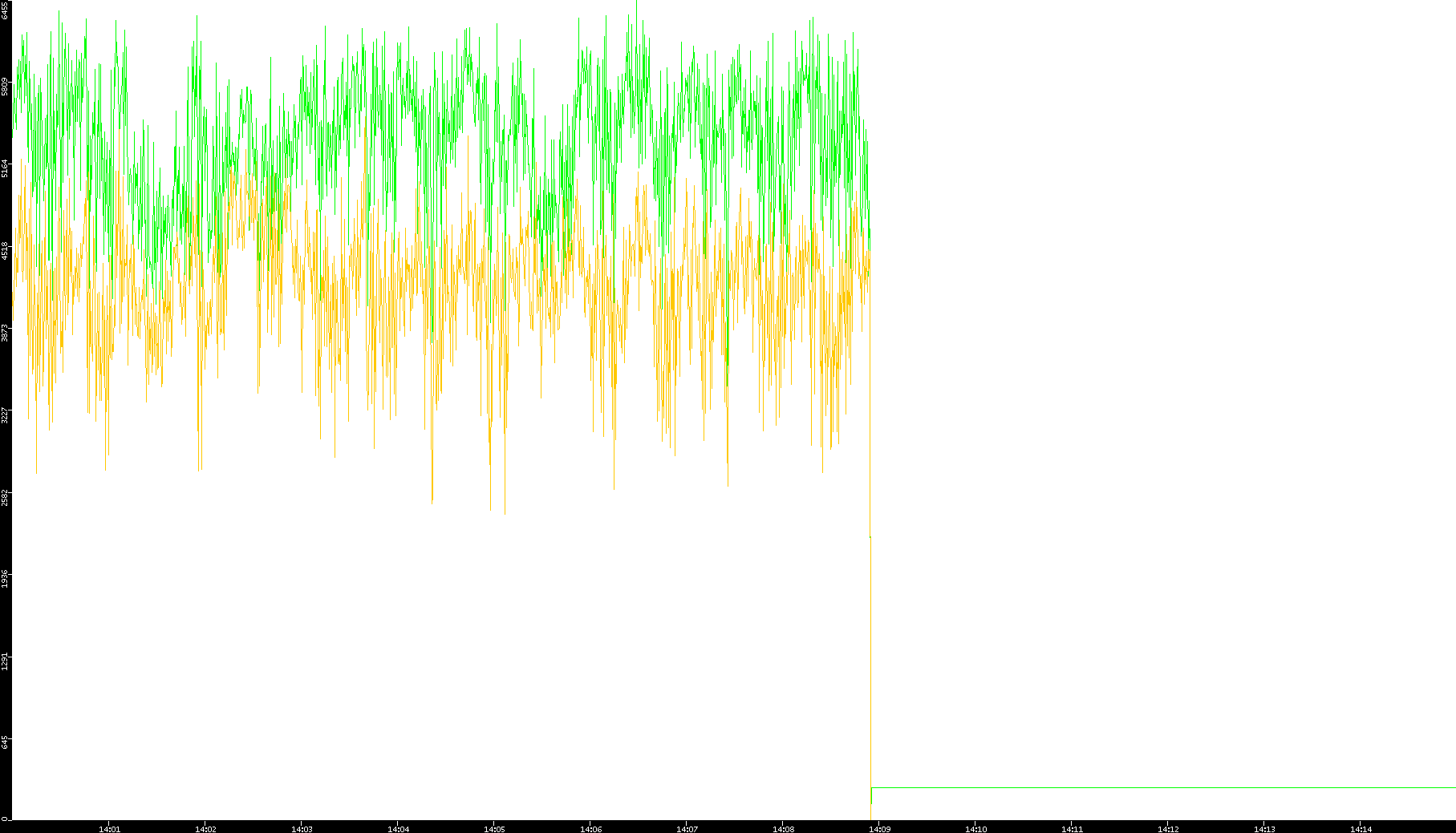
Task: Click the 14:03 label on time axis
Action: pyautogui.click(x=302, y=828)
